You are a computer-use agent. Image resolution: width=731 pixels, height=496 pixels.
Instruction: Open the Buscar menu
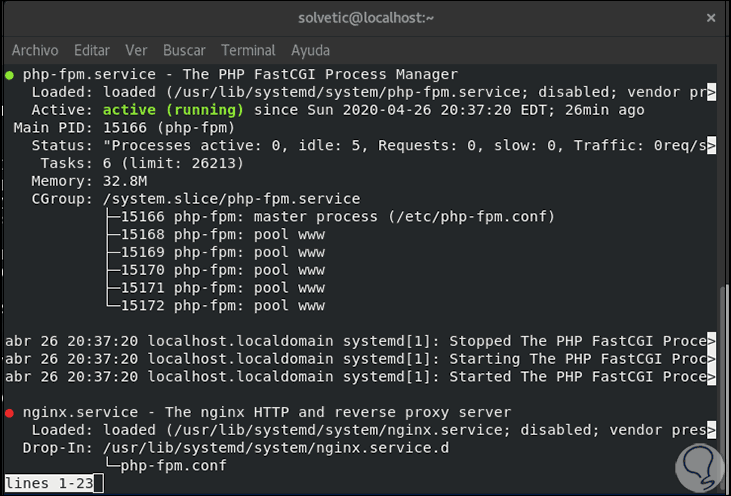184,50
